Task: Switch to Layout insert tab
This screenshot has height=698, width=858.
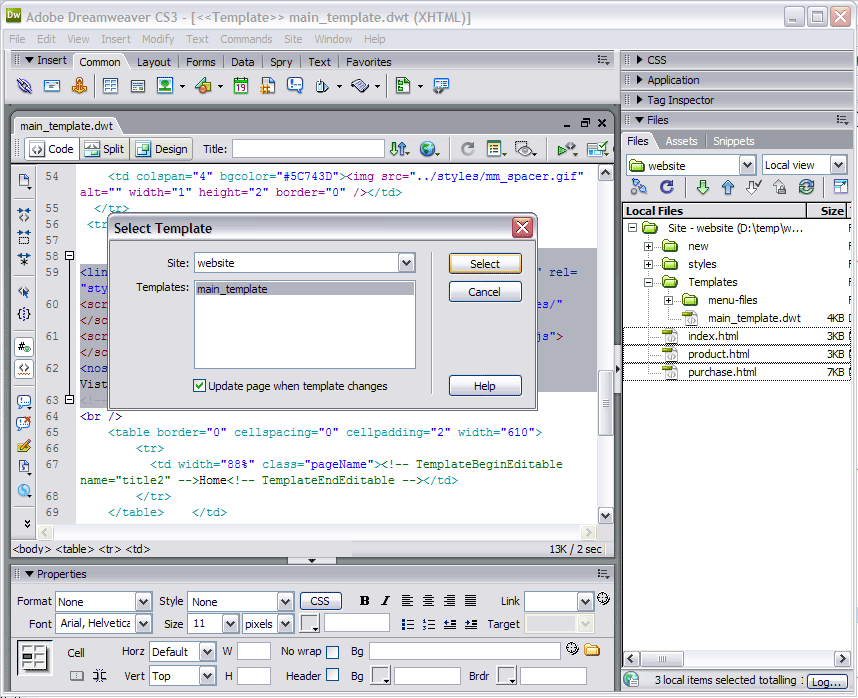Action: point(154,62)
